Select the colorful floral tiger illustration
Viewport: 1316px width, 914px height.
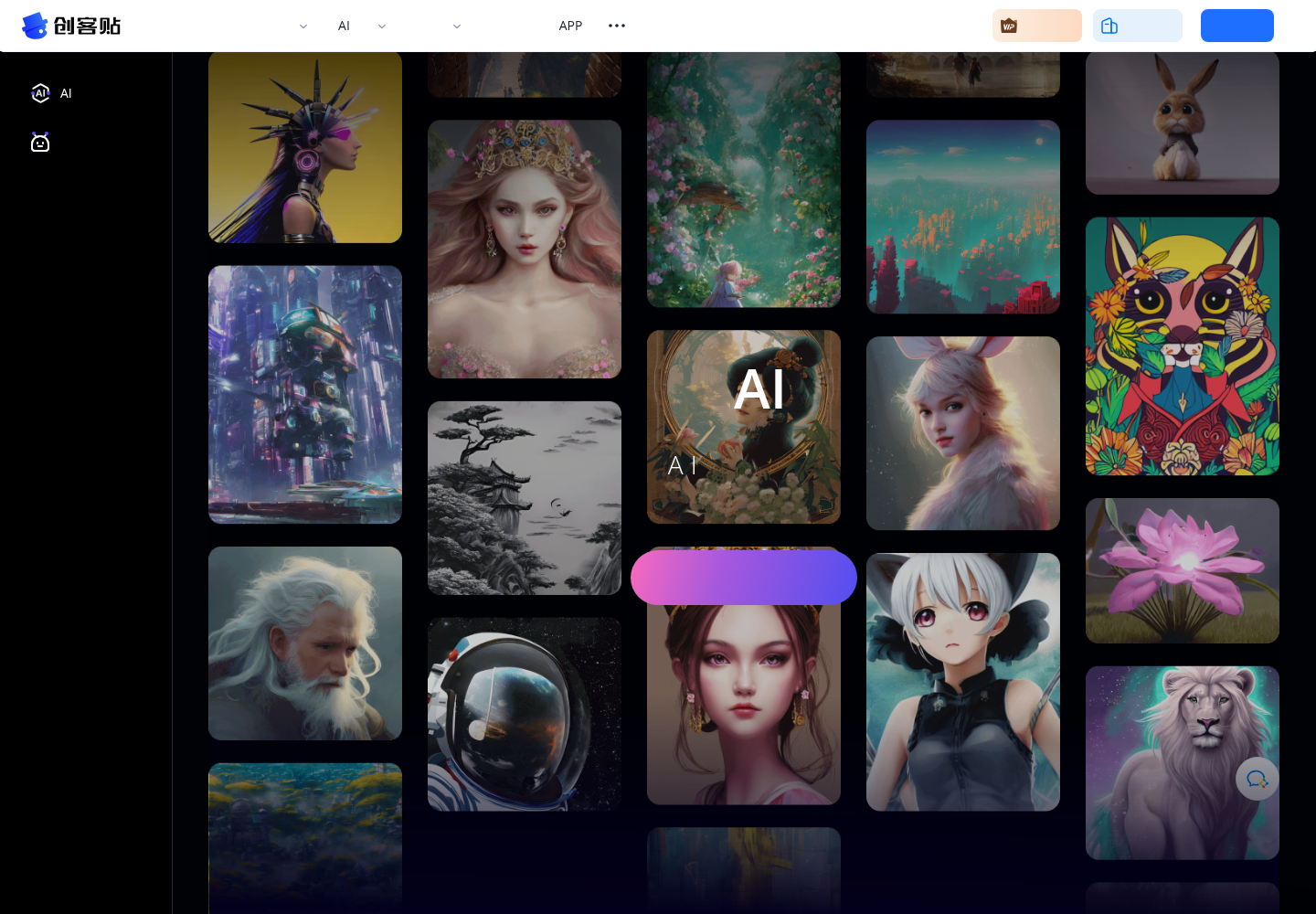tap(1183, 346)
